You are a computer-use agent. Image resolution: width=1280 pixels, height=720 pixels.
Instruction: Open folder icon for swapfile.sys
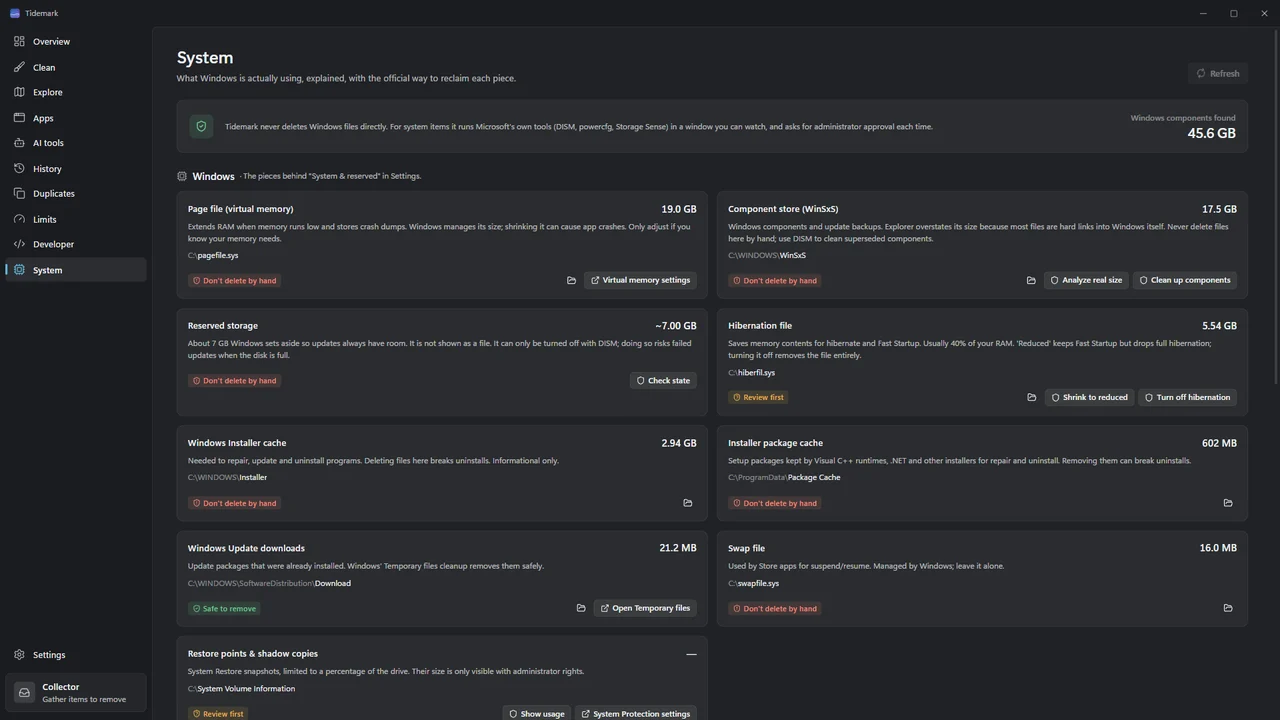click(1228, 608)
